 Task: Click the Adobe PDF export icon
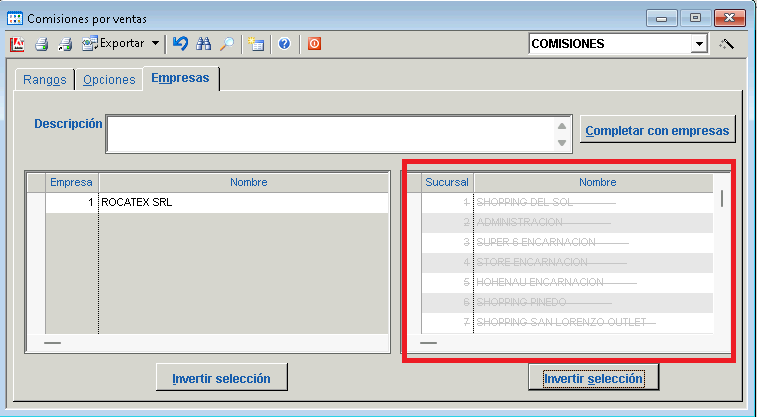tap(17, 44)
